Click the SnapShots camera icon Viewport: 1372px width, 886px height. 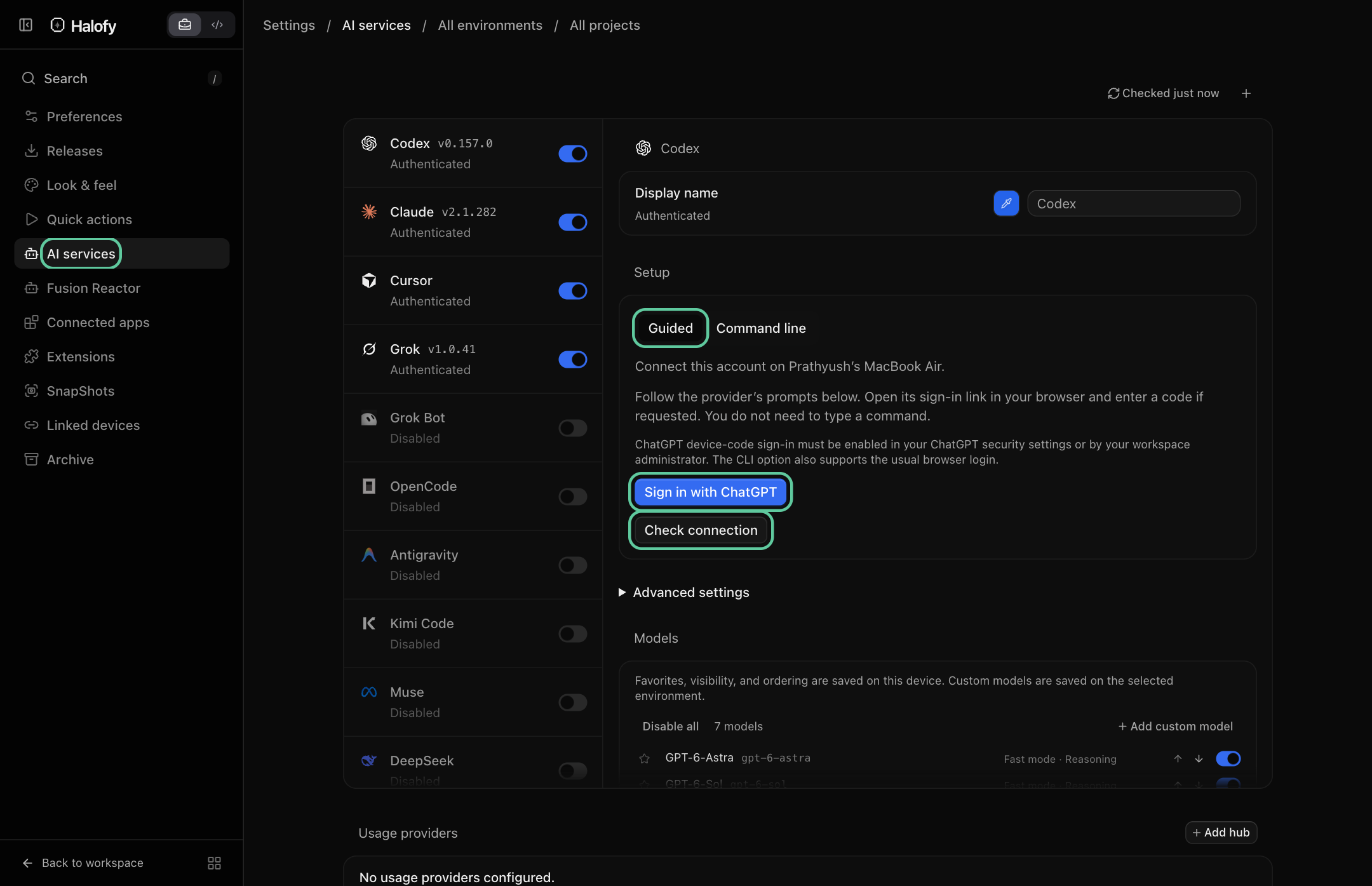coord(31,391)
